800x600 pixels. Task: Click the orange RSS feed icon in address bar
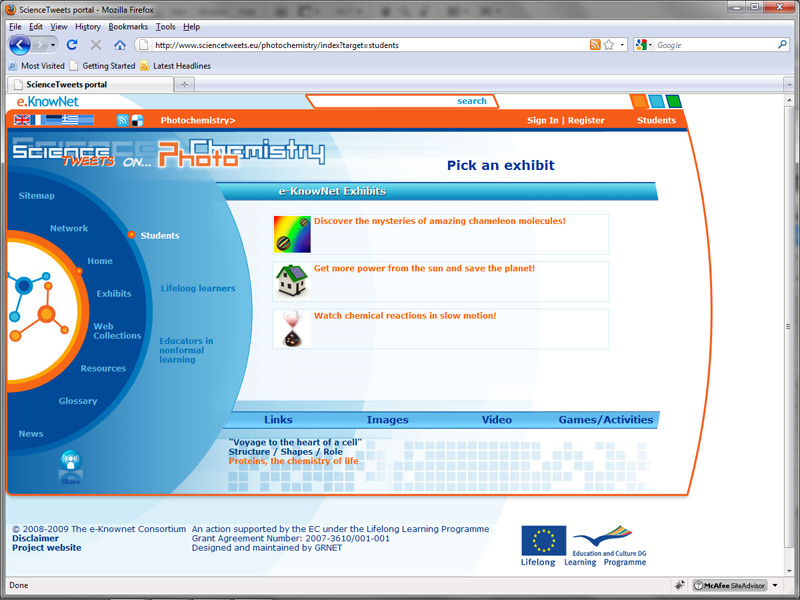click(x=595, y=45)
